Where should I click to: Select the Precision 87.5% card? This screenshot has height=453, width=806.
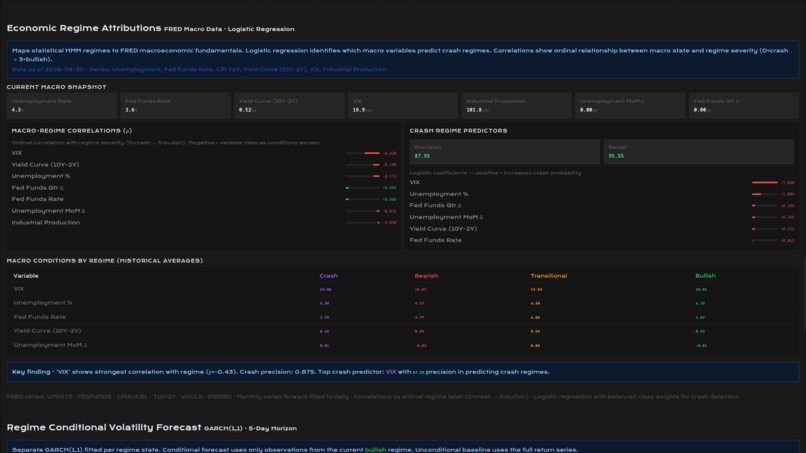(504, 152)
